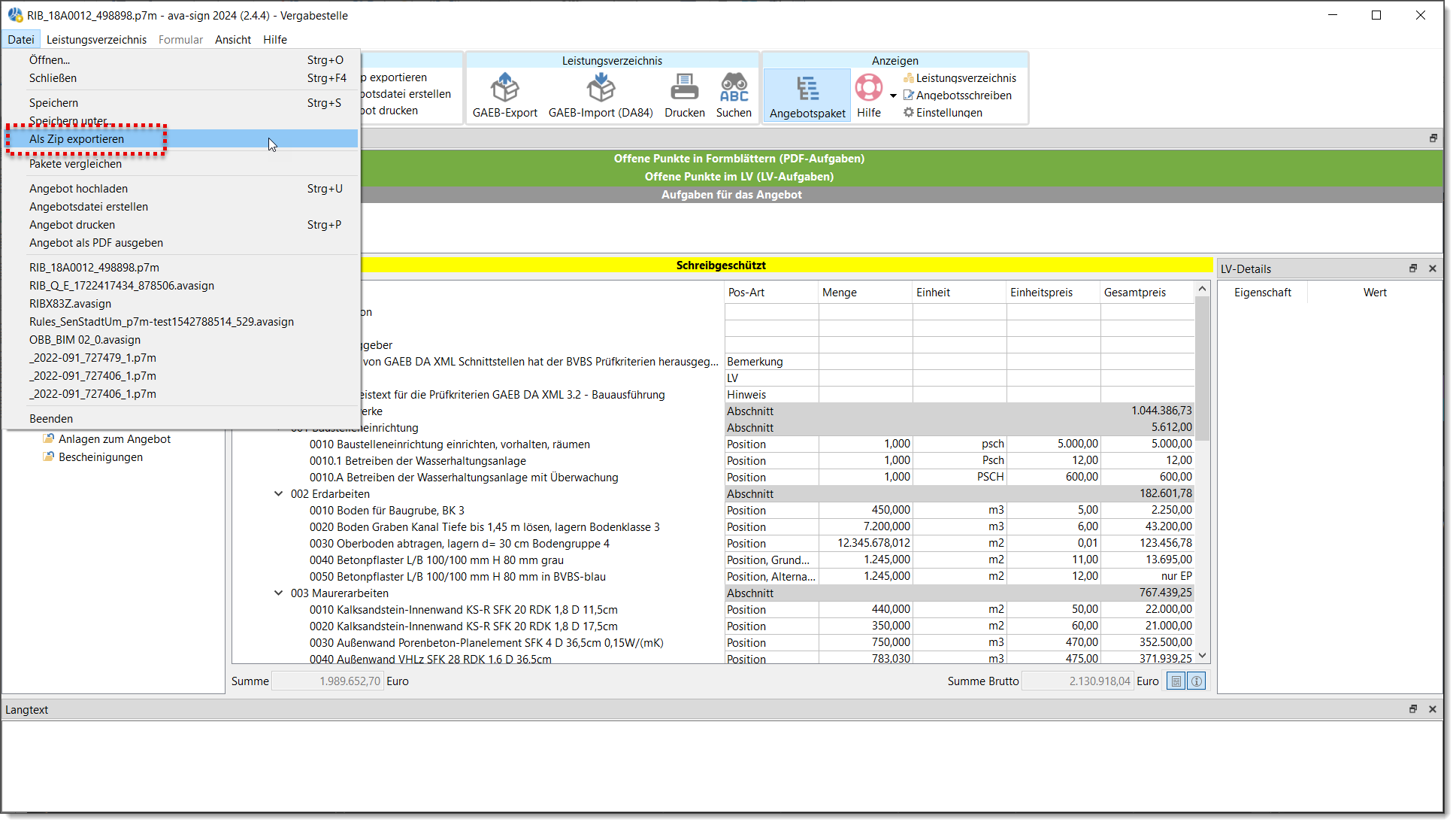The width and height of the screenshot is (1456, 825).
Task: Choose Schließen from the Datei menu
Action: coord(180,78)
